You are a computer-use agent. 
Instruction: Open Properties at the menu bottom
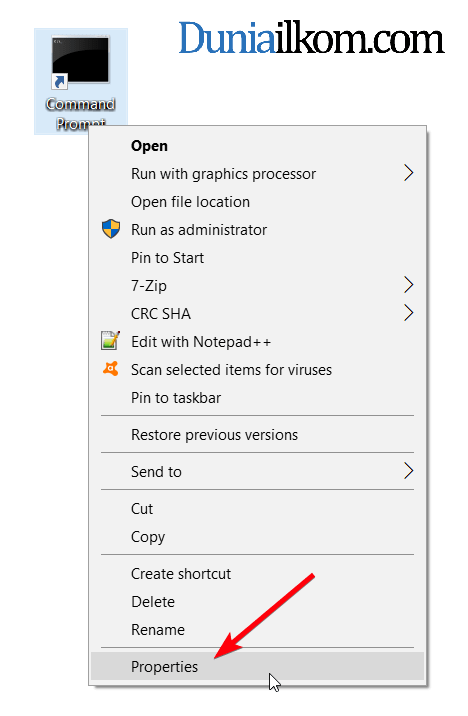(x=258, y=667)
